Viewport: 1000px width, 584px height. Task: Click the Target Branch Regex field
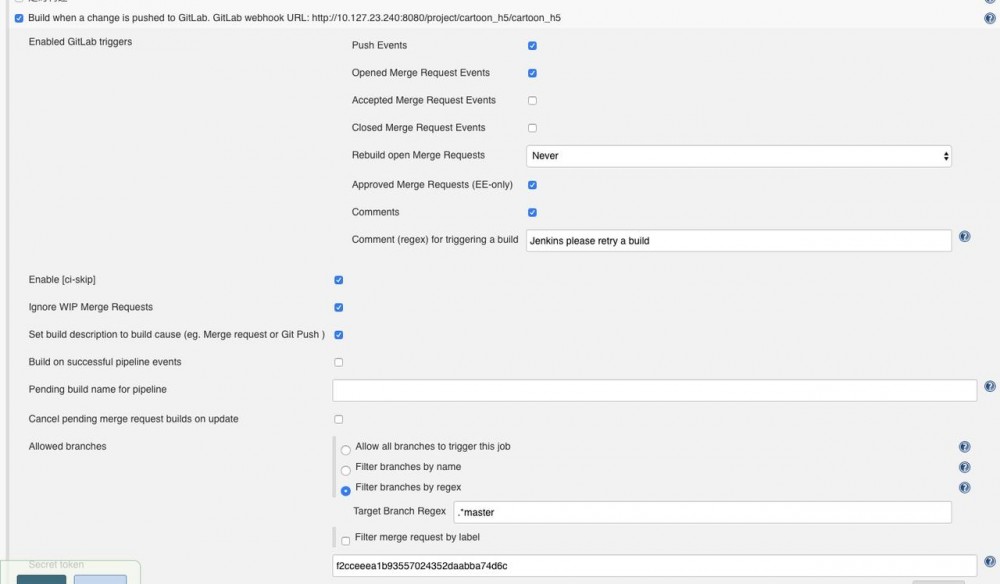(701, 512)
